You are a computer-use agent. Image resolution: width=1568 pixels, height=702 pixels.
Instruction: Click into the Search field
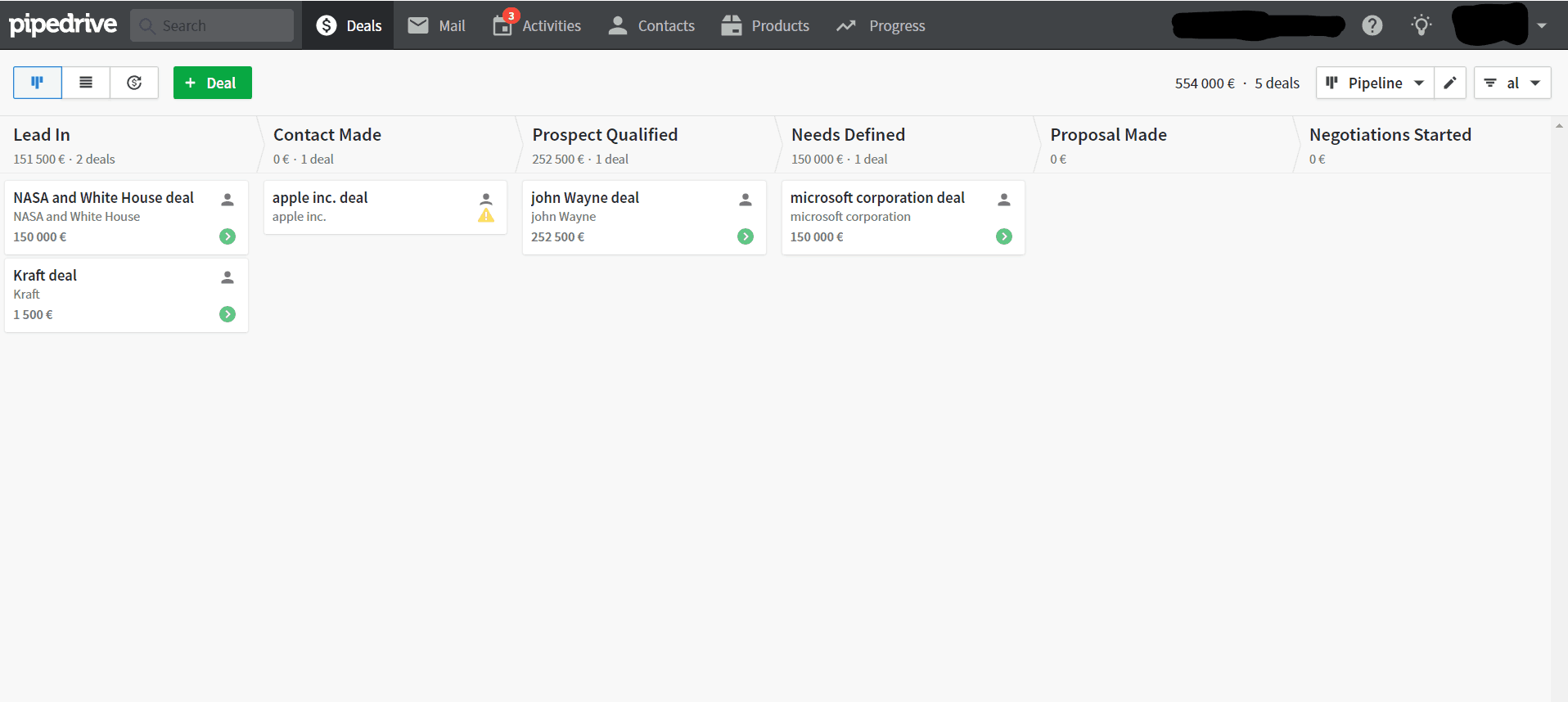(x=212, y=25)
